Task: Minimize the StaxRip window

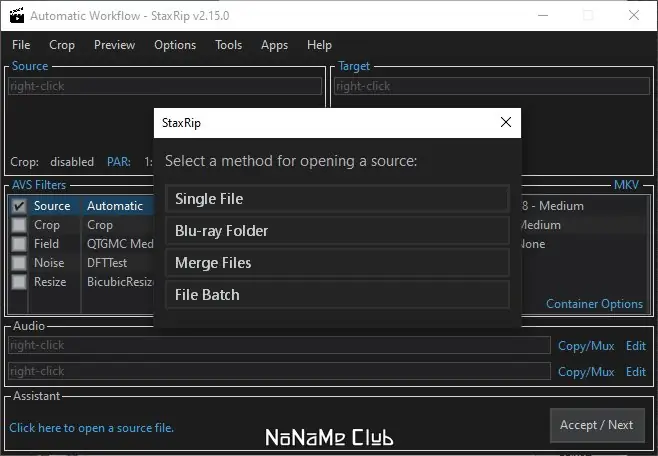Action: point(543,16)
